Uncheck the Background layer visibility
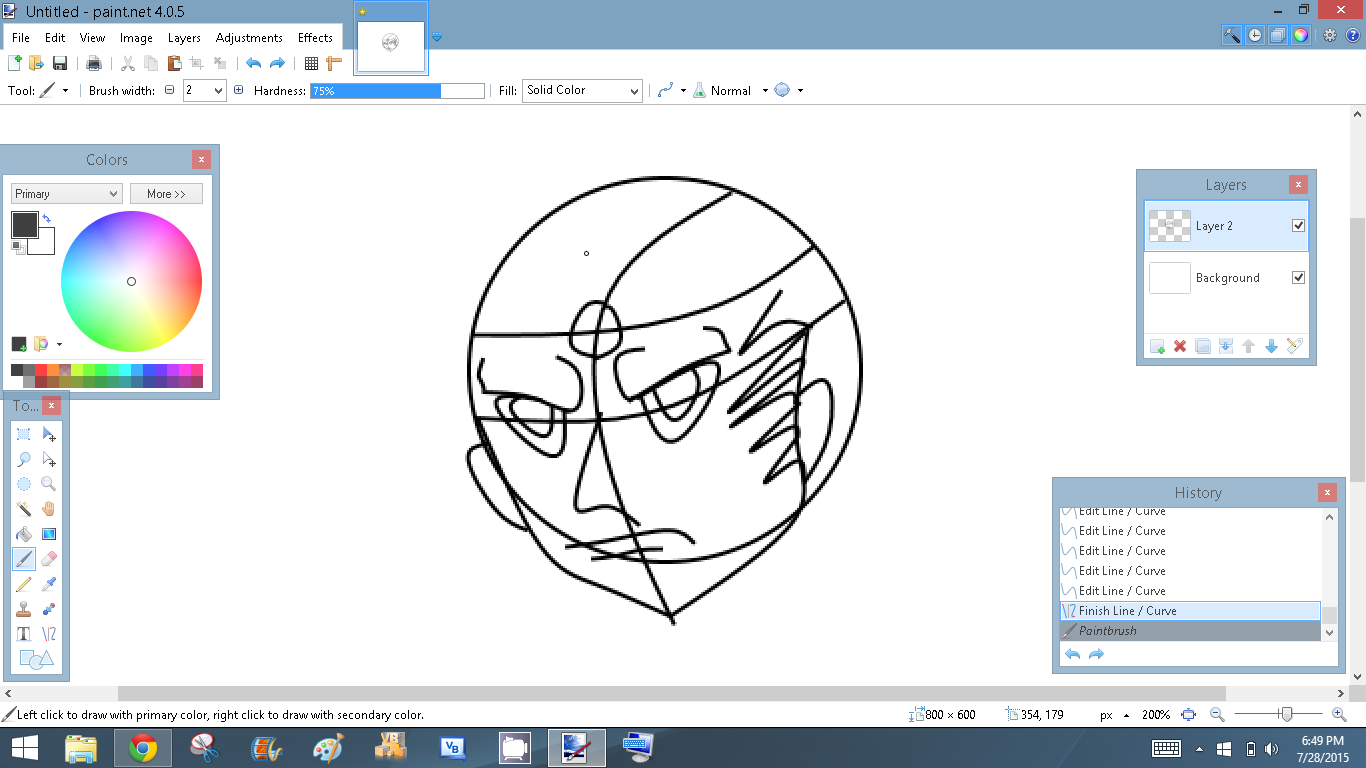Viewport: 1366px width, 768px height. 1298,278
